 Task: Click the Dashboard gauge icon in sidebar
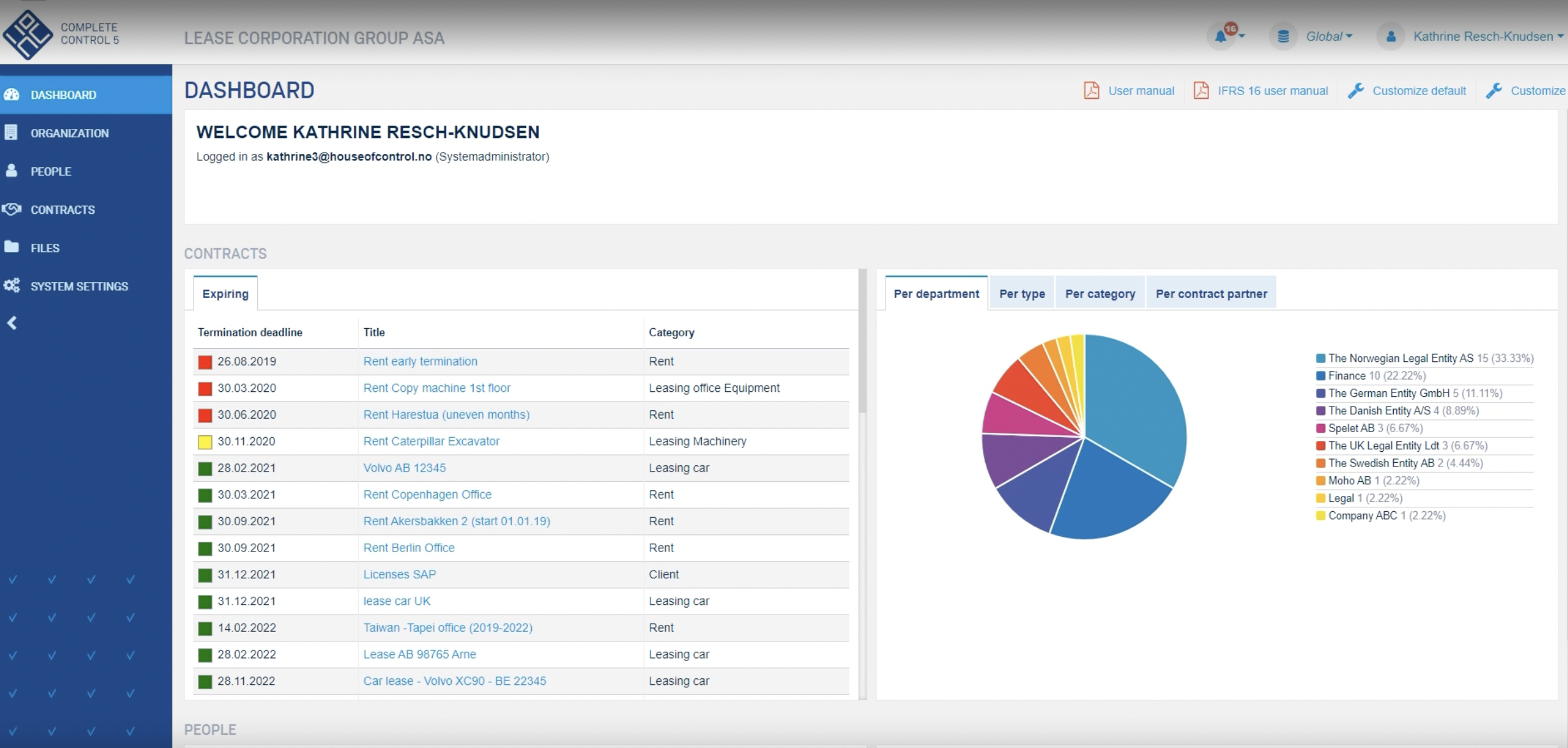click(x=11, y=94)
